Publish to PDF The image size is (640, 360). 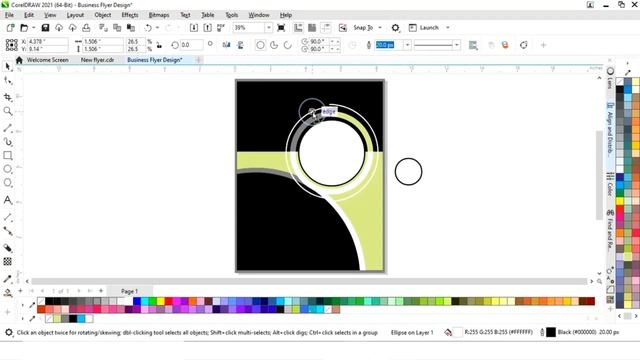[x=221, y=28]
